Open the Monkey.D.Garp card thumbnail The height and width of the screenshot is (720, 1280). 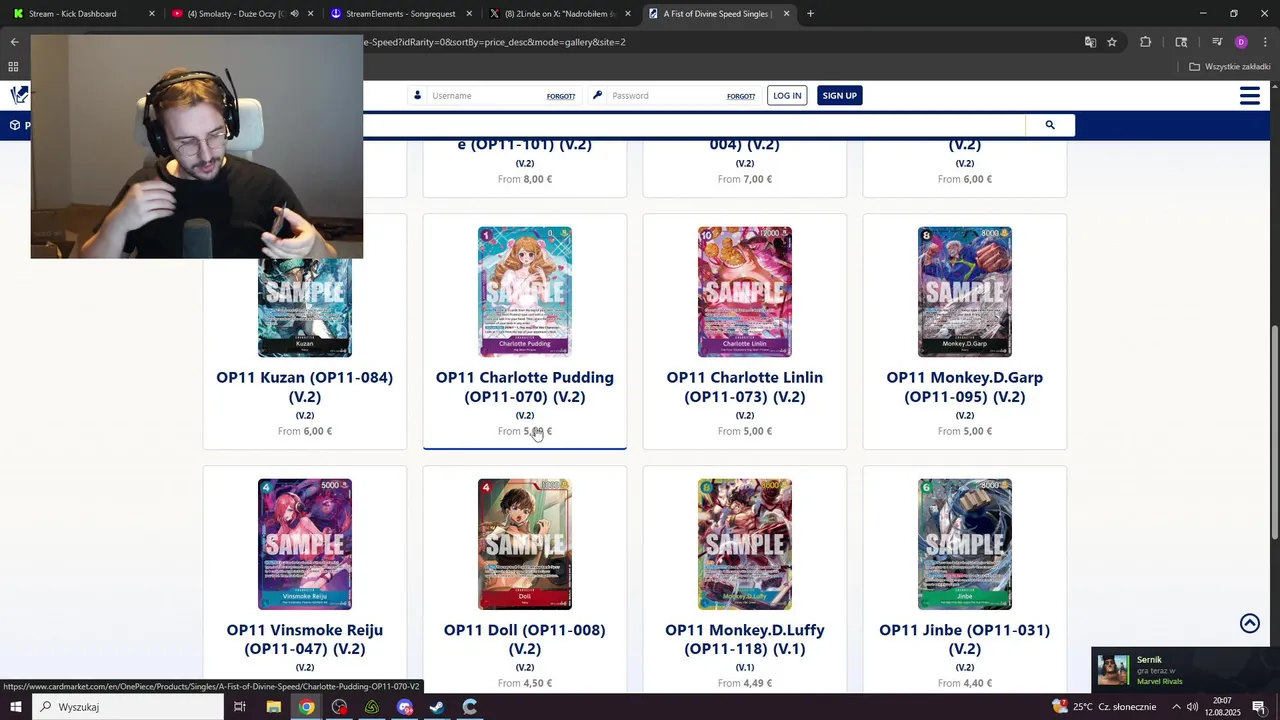tap(965, 291)
